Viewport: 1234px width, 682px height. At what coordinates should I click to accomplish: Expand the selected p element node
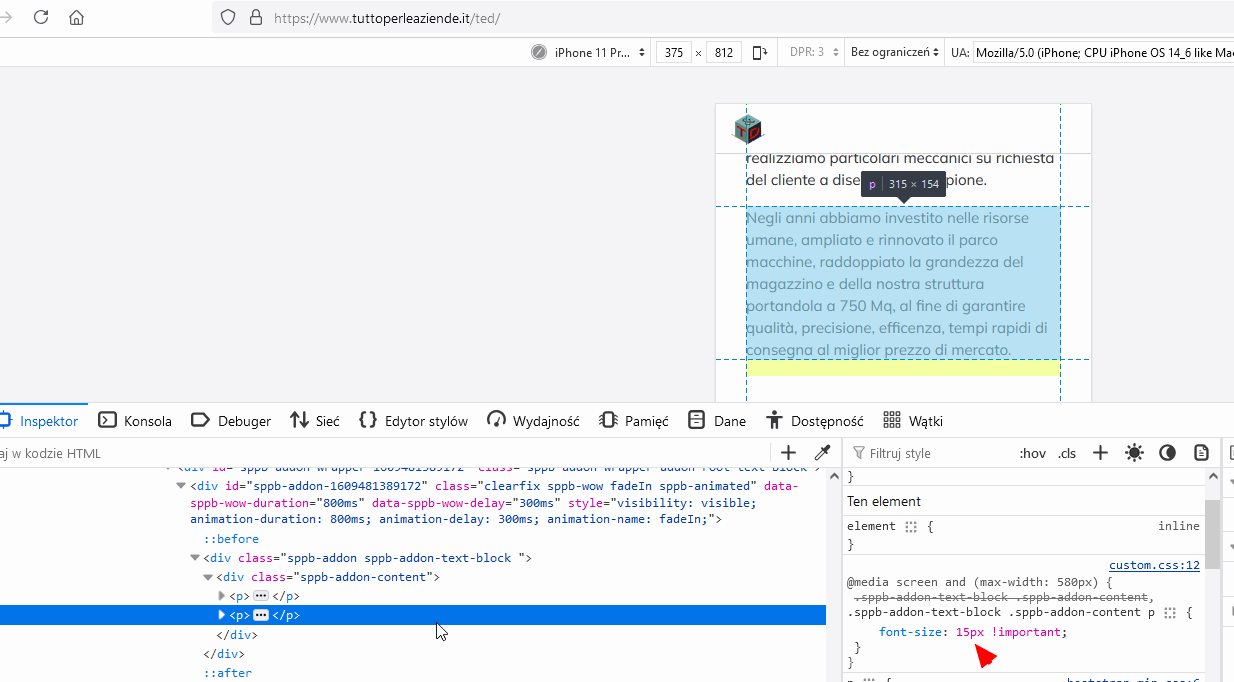click(x=222, y=615)
